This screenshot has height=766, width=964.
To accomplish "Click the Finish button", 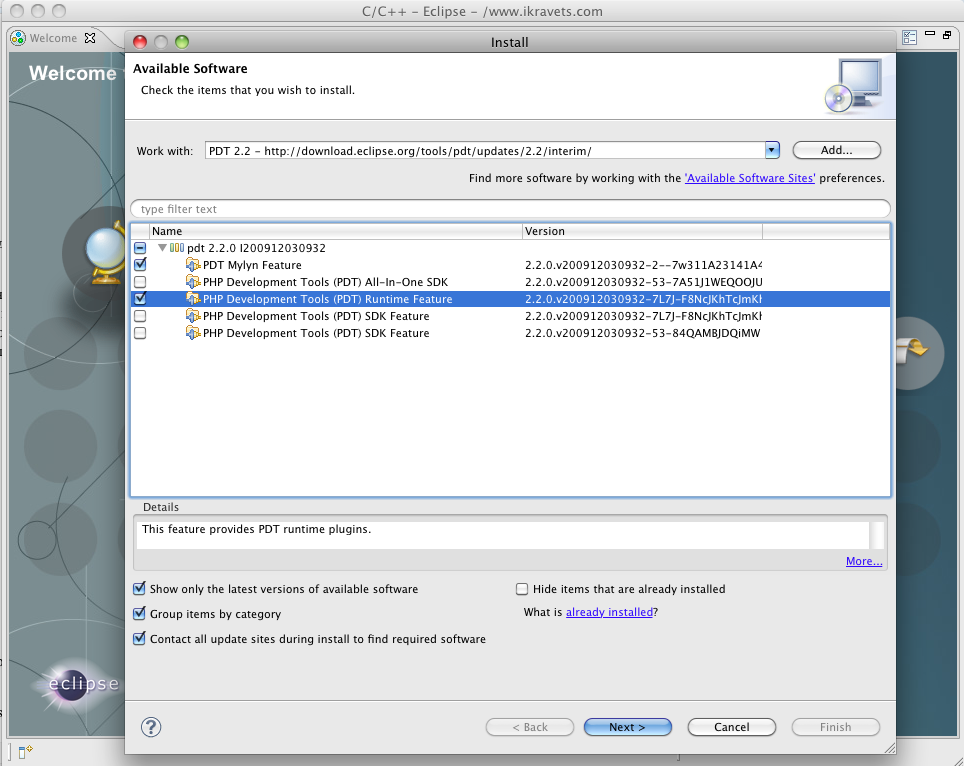I will (x=836, y=727).
